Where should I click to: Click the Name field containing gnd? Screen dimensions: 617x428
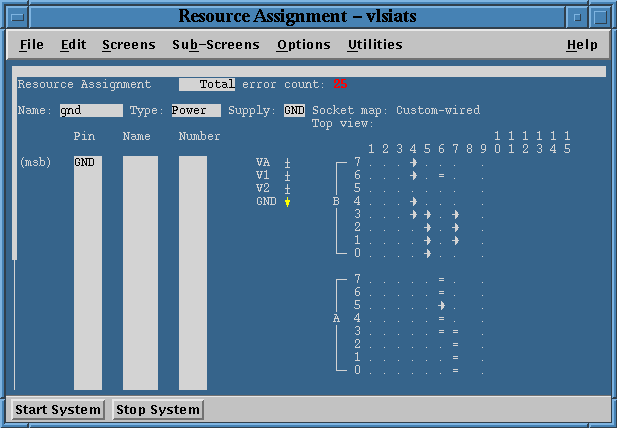(x=91, y=111)
